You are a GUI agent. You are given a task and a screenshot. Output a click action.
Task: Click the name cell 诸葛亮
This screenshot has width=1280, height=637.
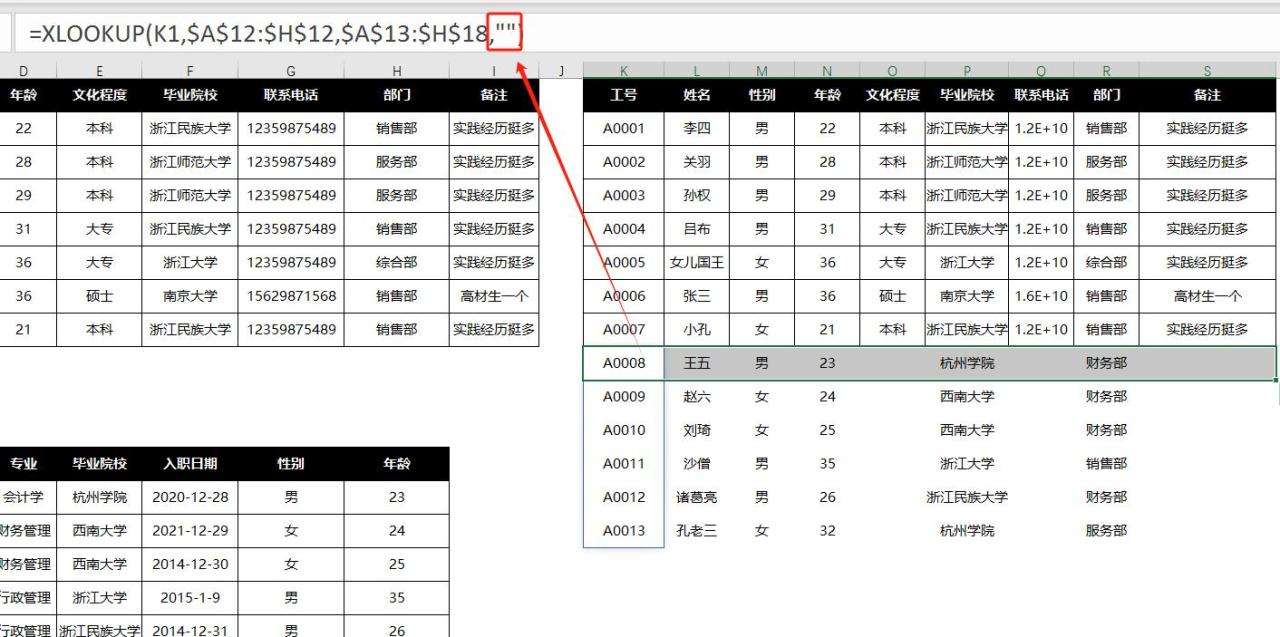tap(697, 497)
